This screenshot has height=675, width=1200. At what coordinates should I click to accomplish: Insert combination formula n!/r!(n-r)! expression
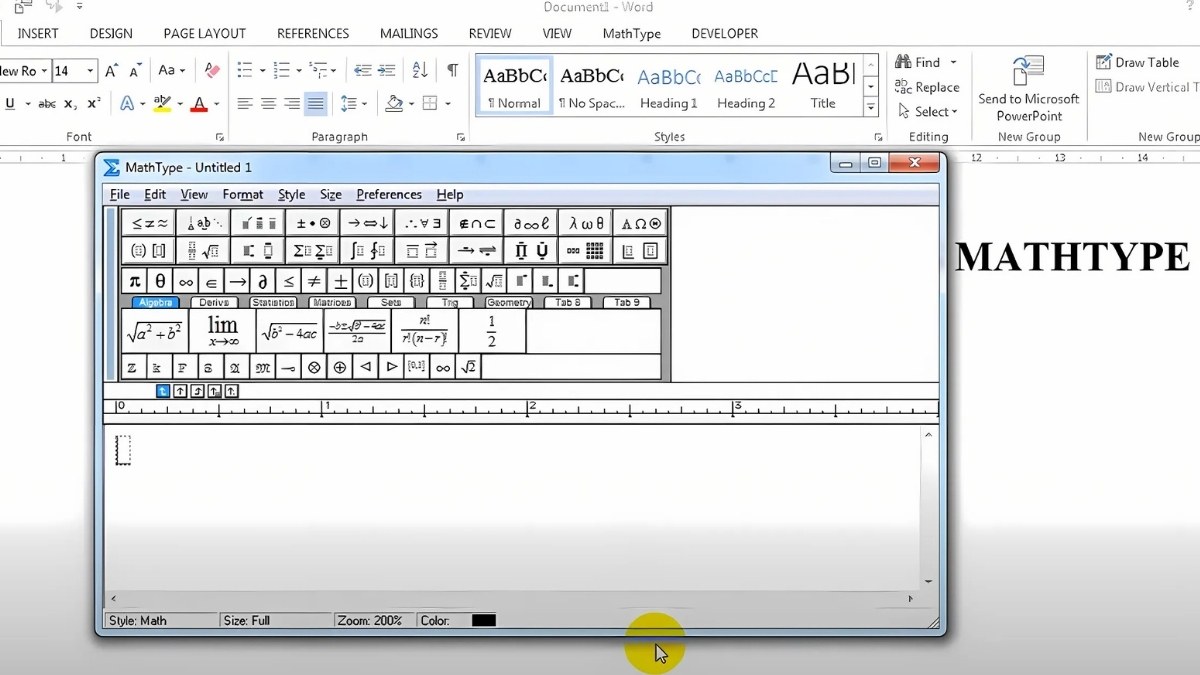424,331
